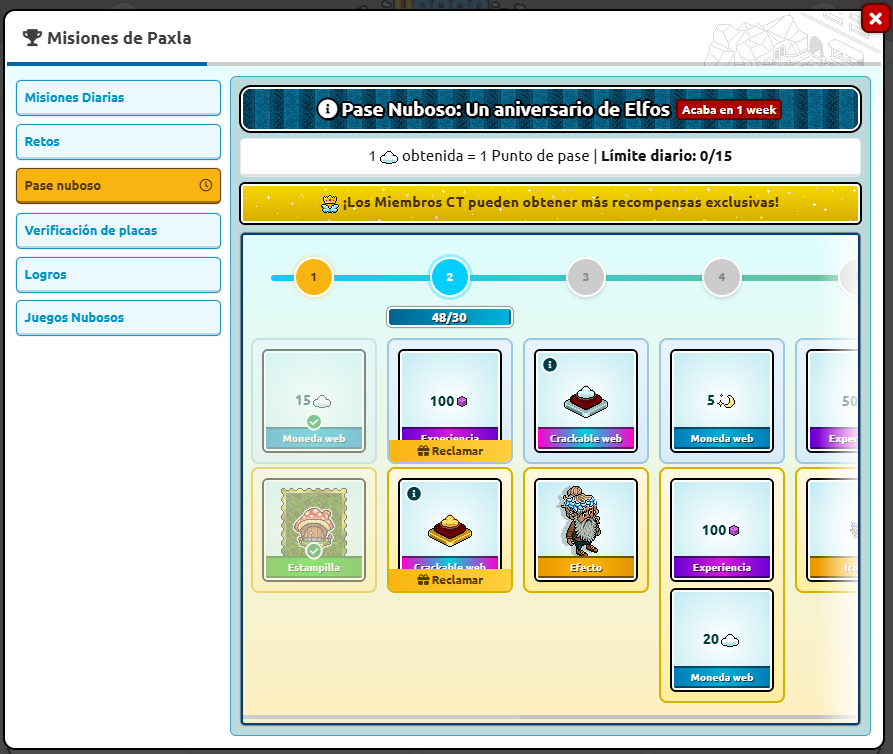Click the info icon on Crackable web reward
The image size is (893, 754).
[550, 365]
